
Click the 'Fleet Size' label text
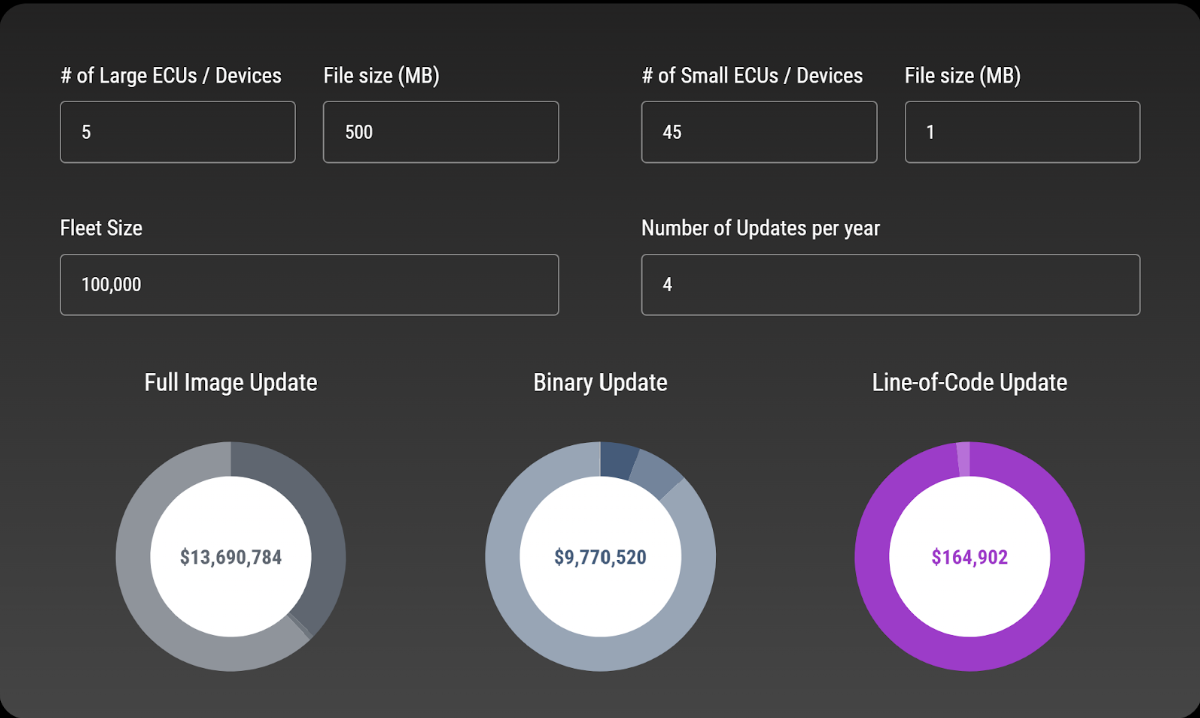pyautogui.click(x=101, y=228)
